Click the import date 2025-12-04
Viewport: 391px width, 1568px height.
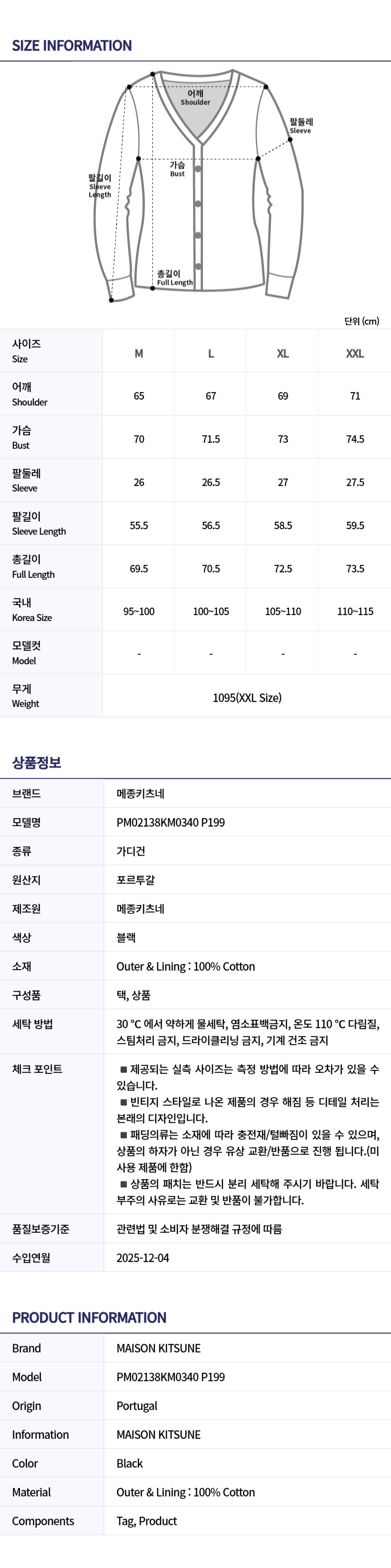143,1258
